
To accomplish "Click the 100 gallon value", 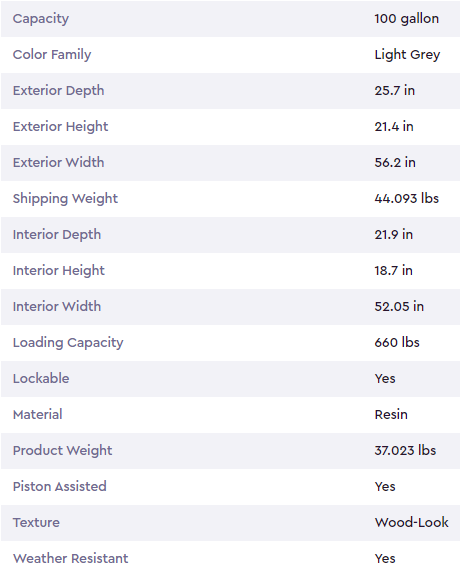I will coord(406,19).
